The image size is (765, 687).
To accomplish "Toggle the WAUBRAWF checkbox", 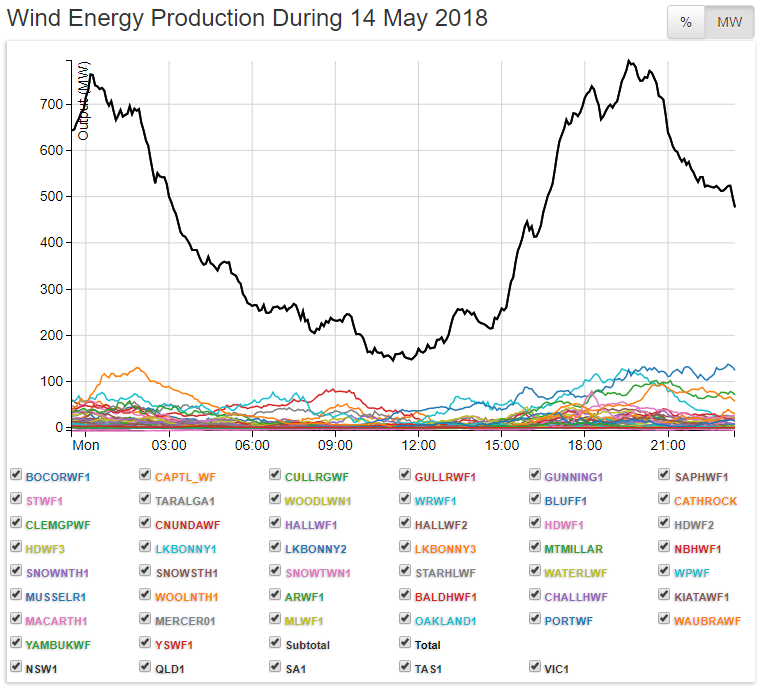I will tap(666, 620).
